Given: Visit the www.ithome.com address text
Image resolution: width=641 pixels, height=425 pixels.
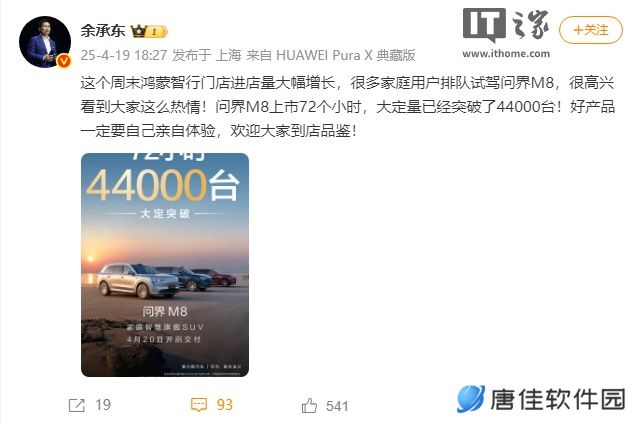Looking at the screenshot, I should [x=506, y=54].
